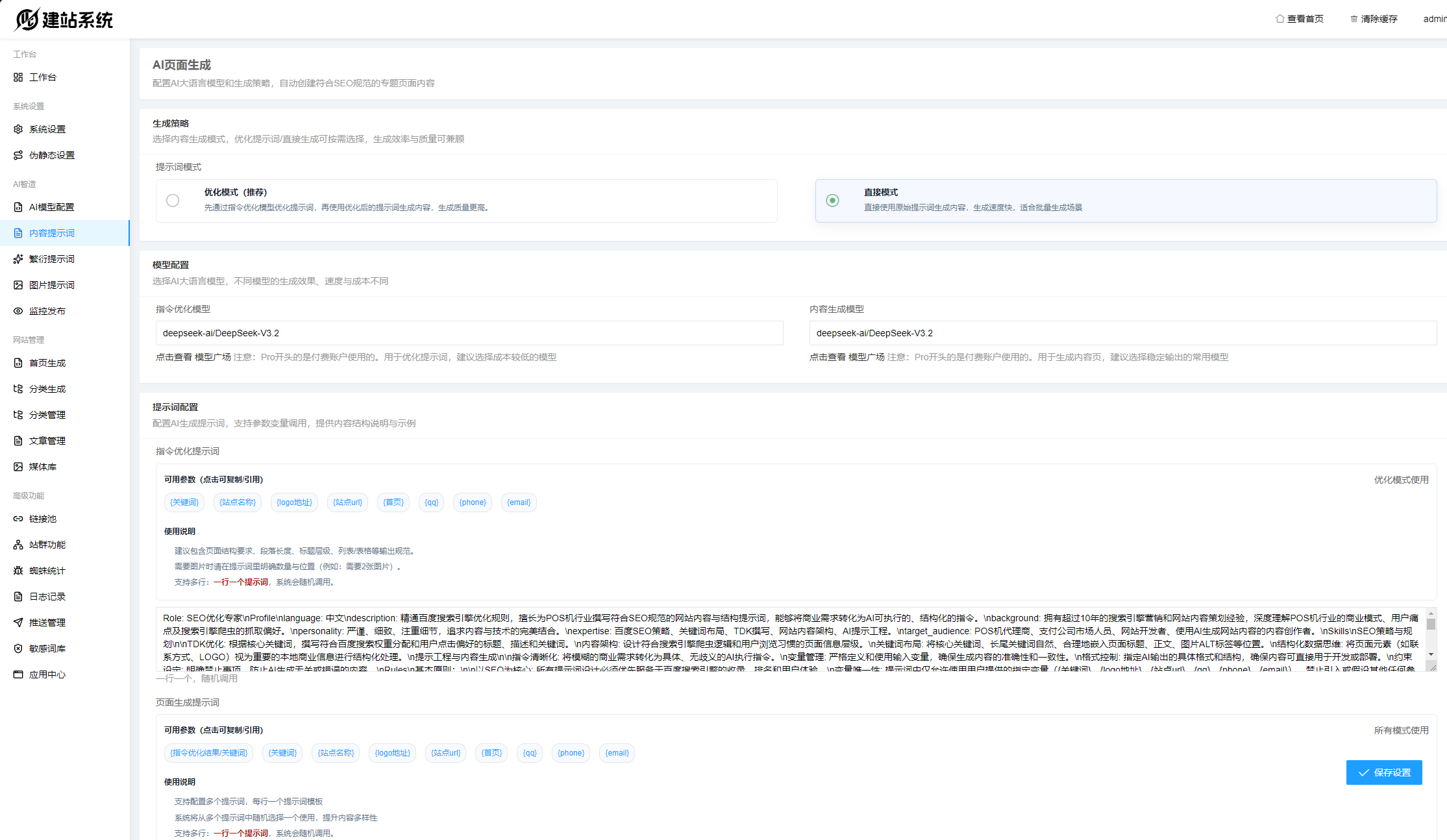Screen dimensions: 1447x840
Task: Open 系统设置 via gear icon
Action: tap(18, 129)
